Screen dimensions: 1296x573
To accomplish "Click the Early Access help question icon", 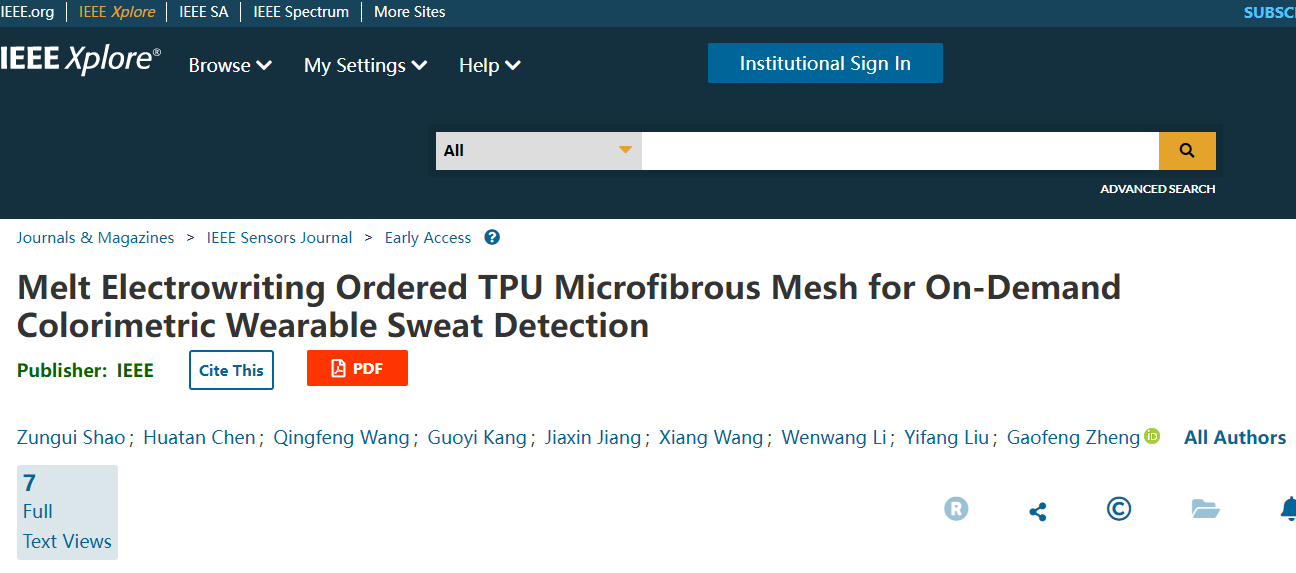I will pos(492,238).
